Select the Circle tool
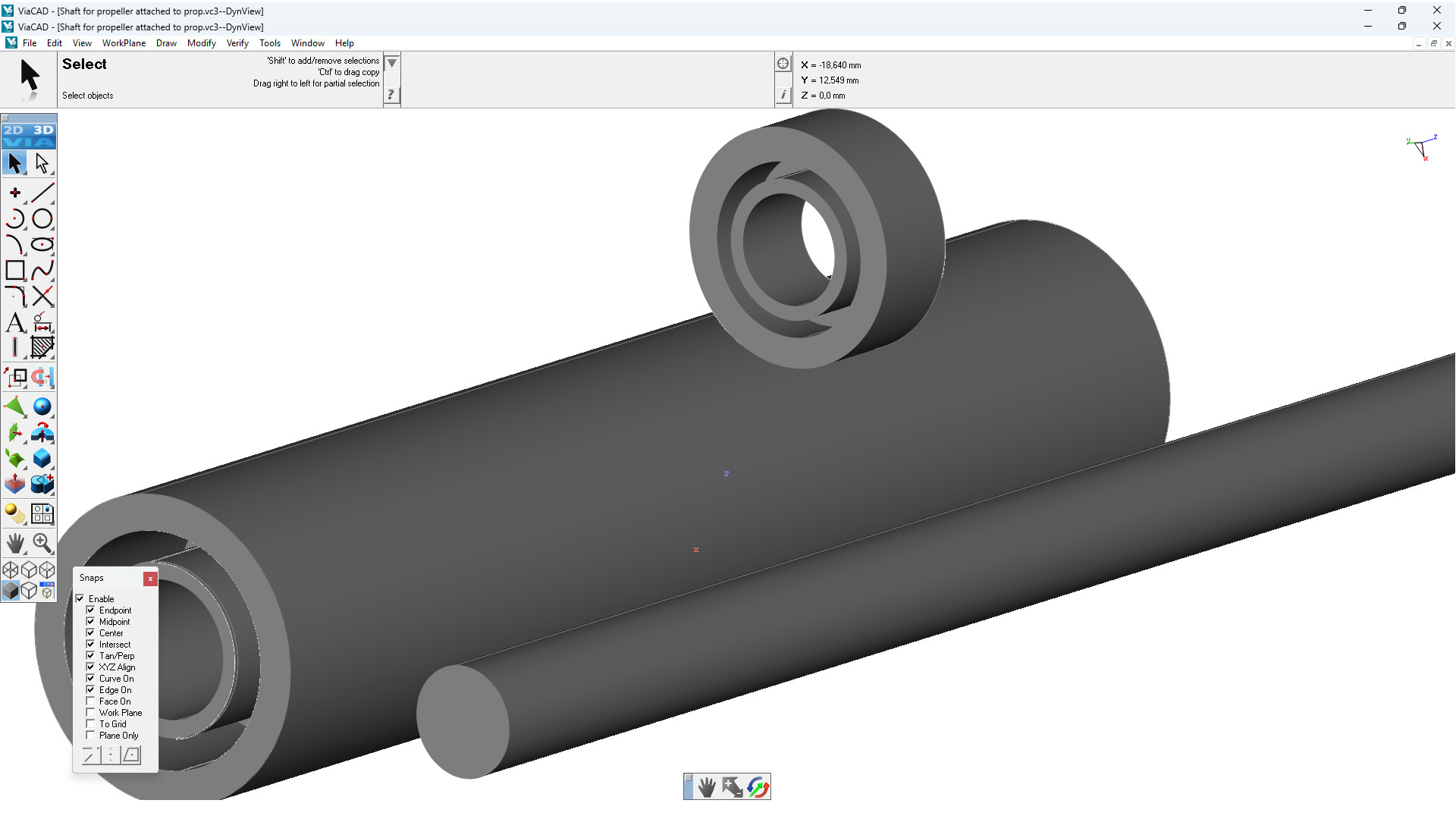The image size is (1456, 819). (x=42, y=219)
